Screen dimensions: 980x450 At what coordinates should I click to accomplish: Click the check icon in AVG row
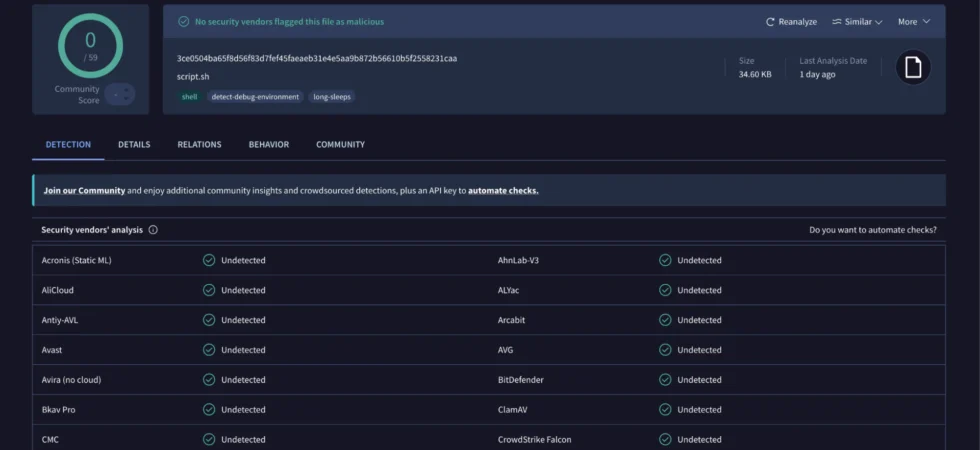(665, 350)
